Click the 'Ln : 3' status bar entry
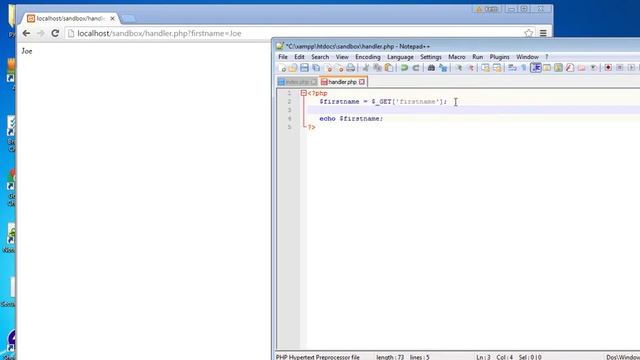The image size is (640, 360). coord(483,357)
